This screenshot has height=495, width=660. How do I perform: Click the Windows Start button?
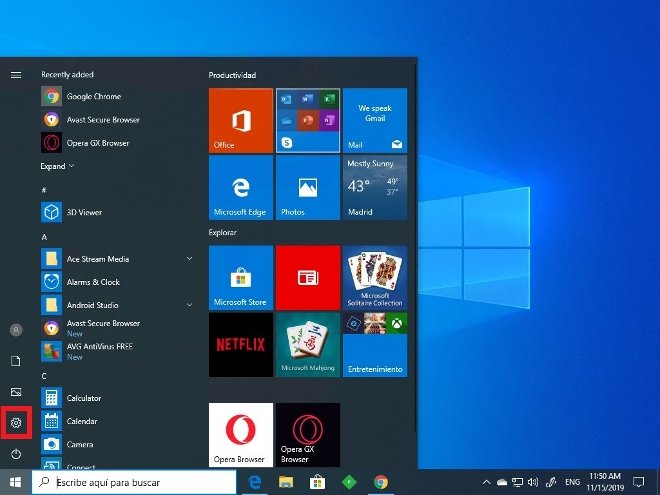point(16,482)
